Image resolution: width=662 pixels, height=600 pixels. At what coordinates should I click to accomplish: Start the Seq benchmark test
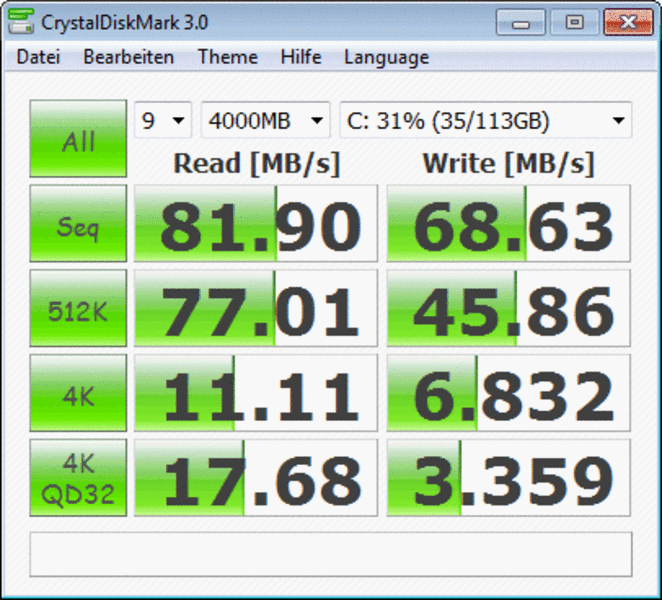pyautogui.click(x=78, y=223)
